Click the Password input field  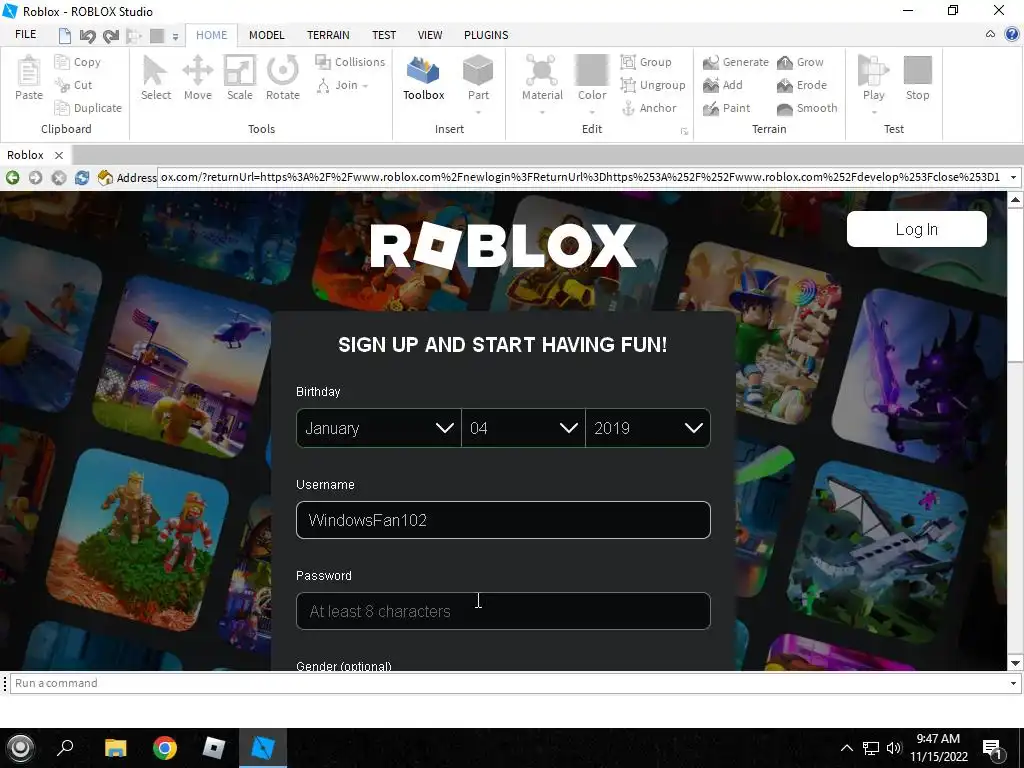coord(503,611)
